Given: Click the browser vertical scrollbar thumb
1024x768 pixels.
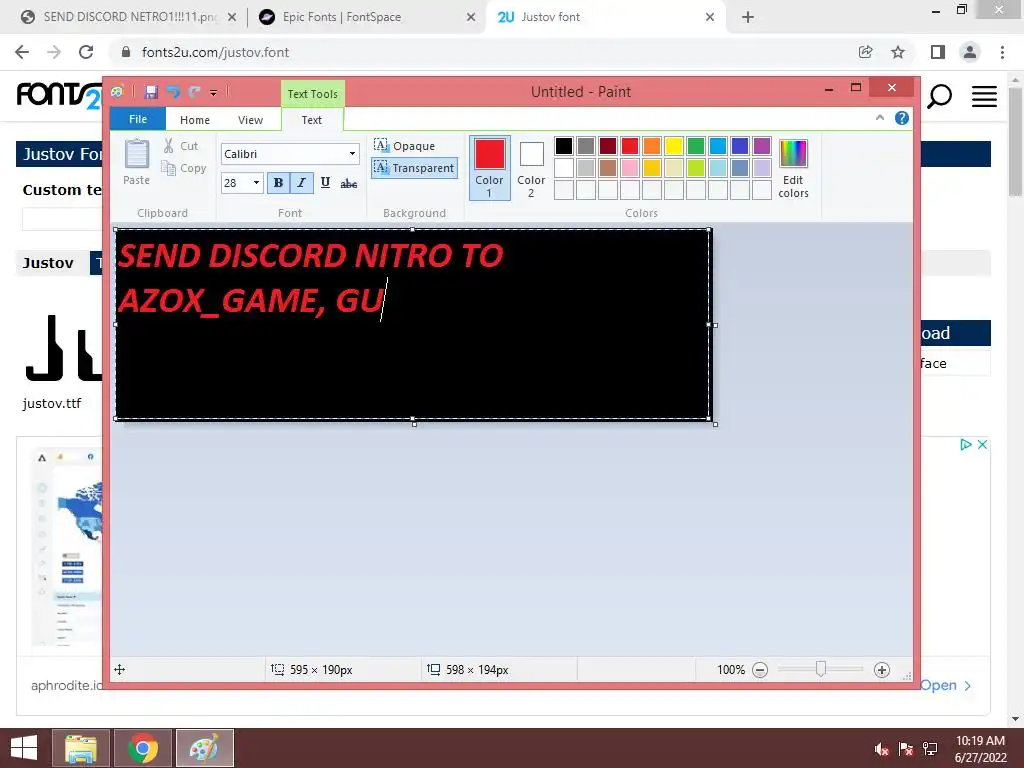Looking at the screenshot, I should coord(1015,140).
